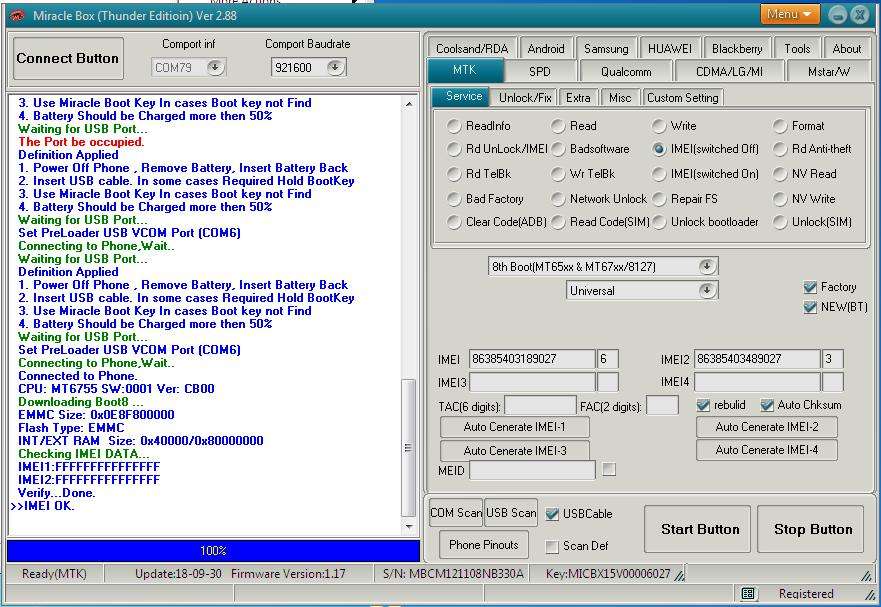Switch to the Qualcomm tab
881x607 pixels.
point(626,71)
